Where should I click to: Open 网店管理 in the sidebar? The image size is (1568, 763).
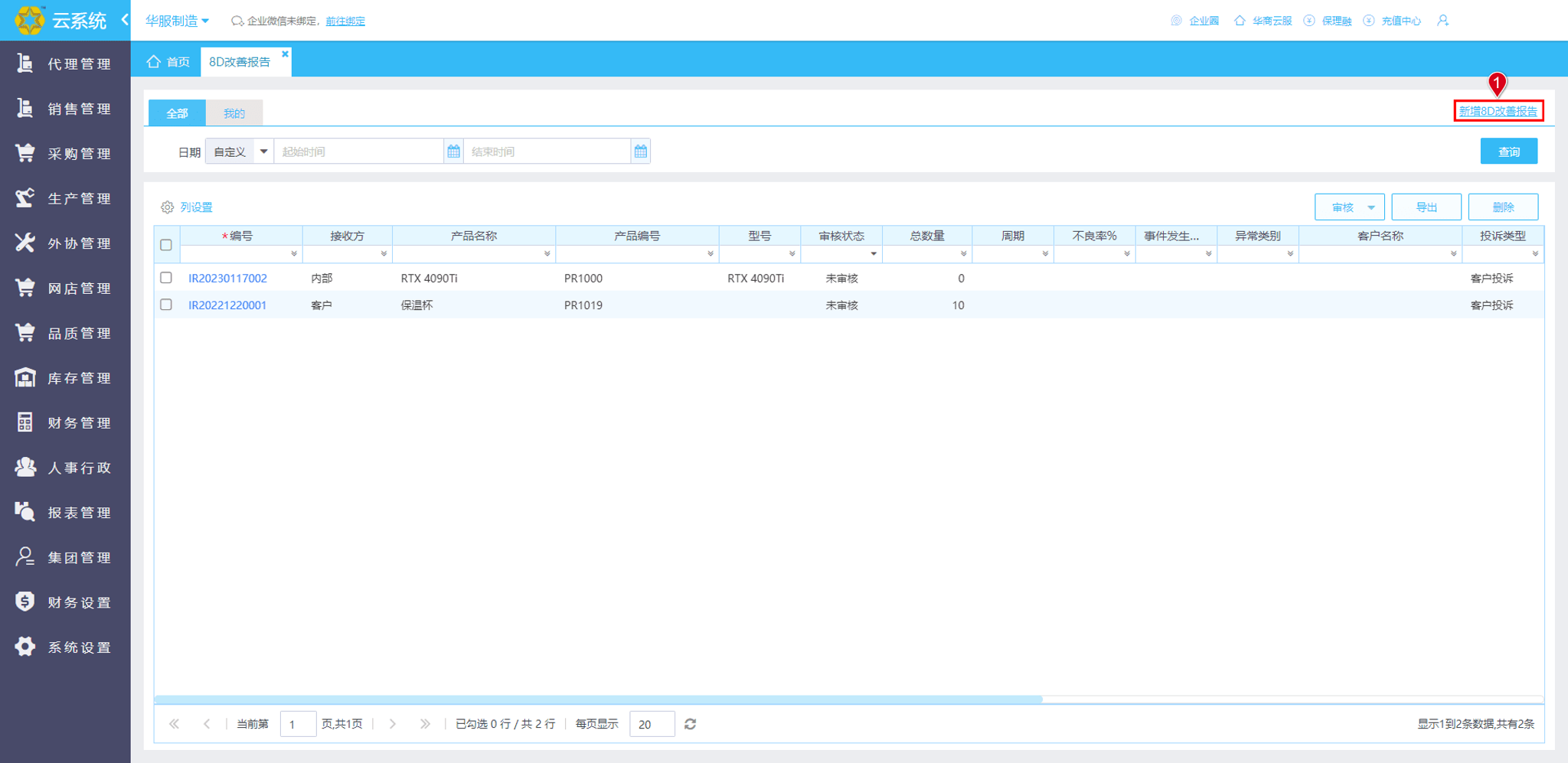click(65, 288)
